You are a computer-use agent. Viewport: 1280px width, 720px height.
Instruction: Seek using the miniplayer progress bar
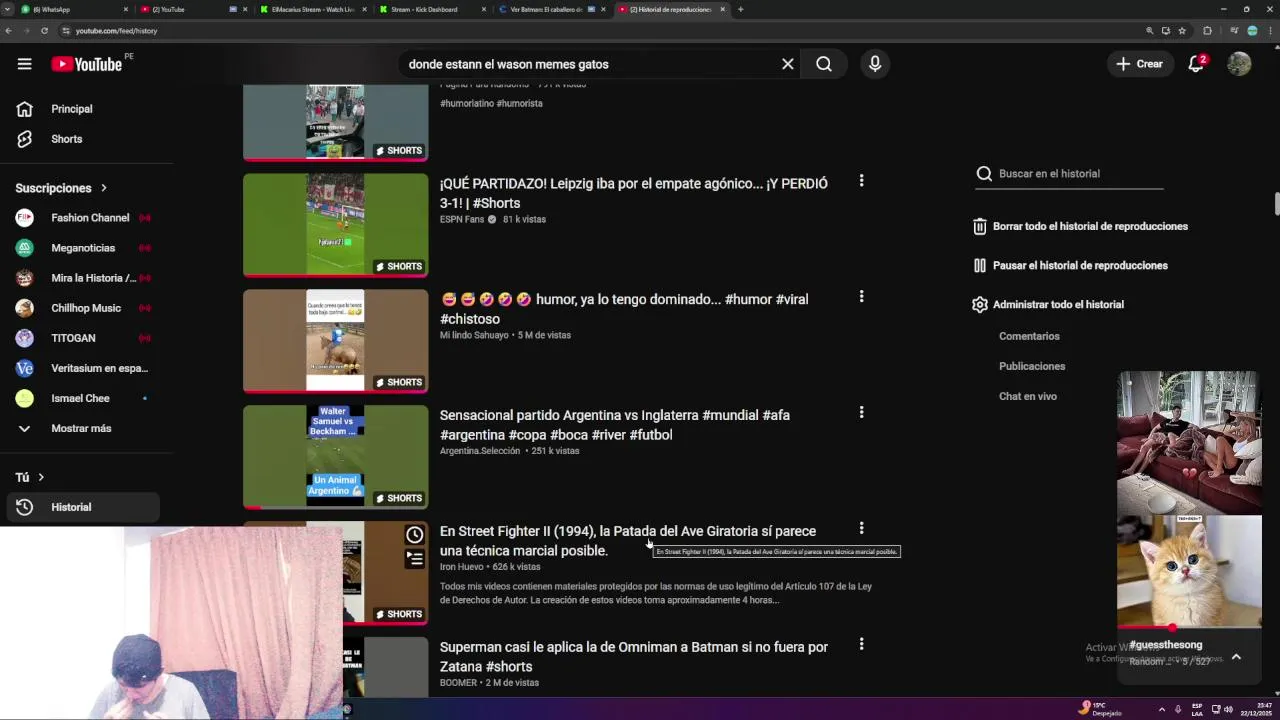click(1189, 628)
